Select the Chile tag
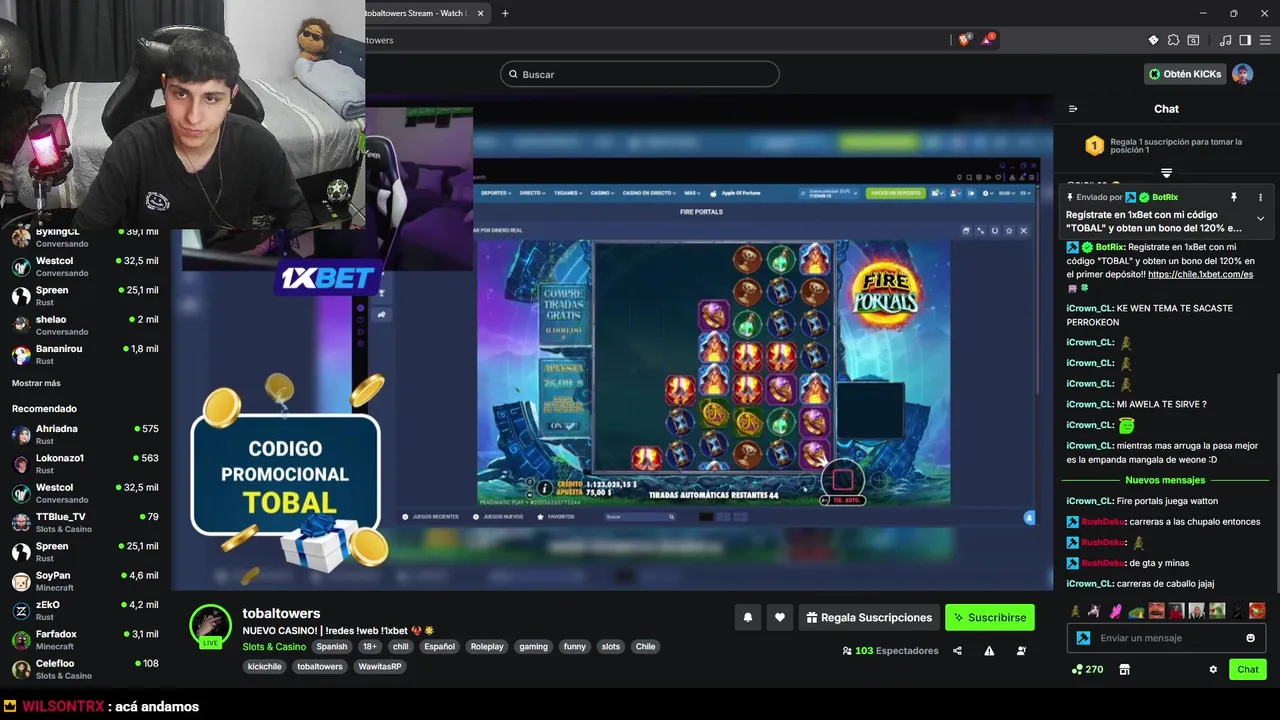Image resolution: width=1280 pixels, height=720 pixels. pos(646,647)
